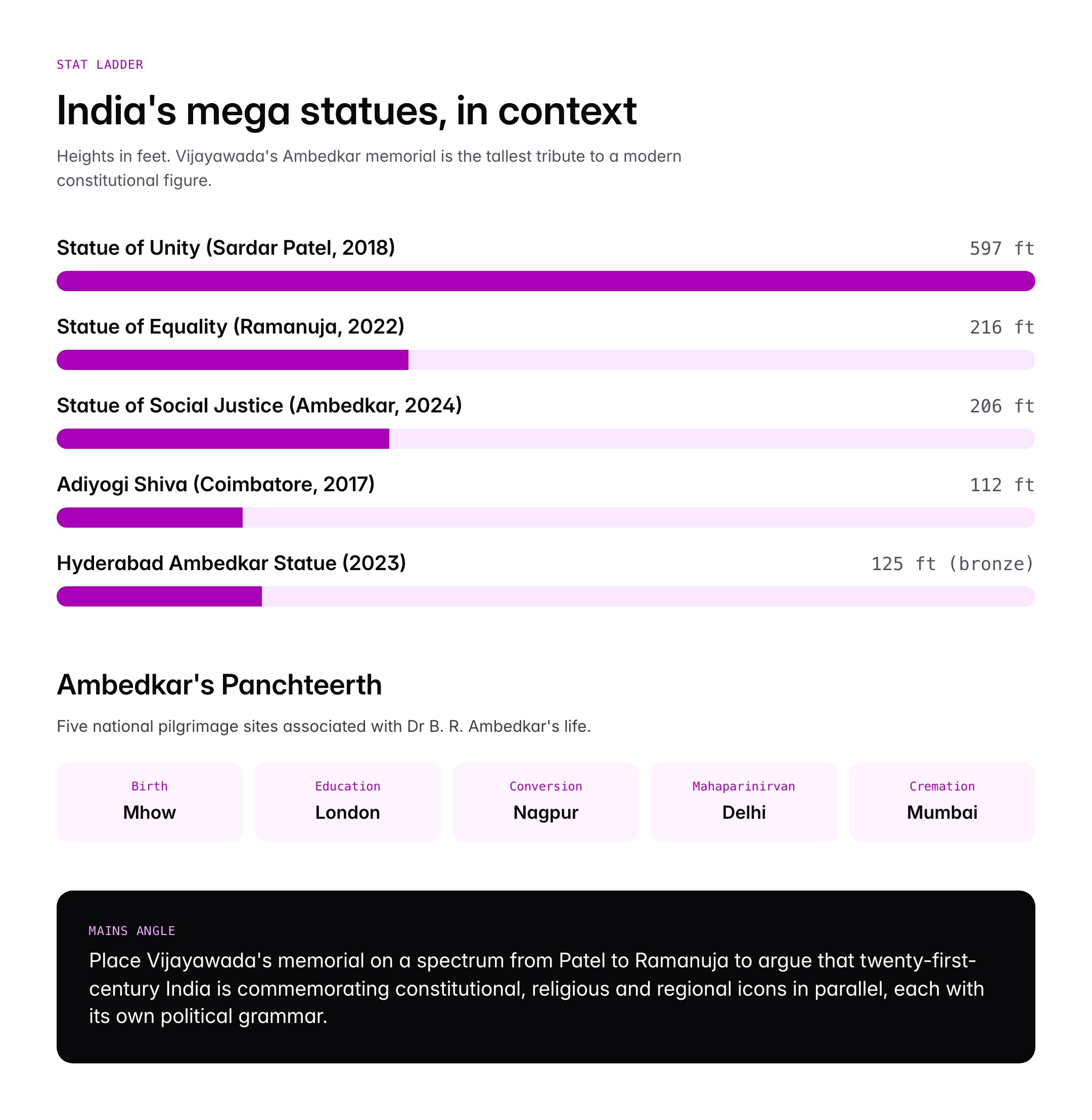The width and height of the screenshot is (1092, 1120).
Task: Select the Education London card
Action: (x=347, y=801)
